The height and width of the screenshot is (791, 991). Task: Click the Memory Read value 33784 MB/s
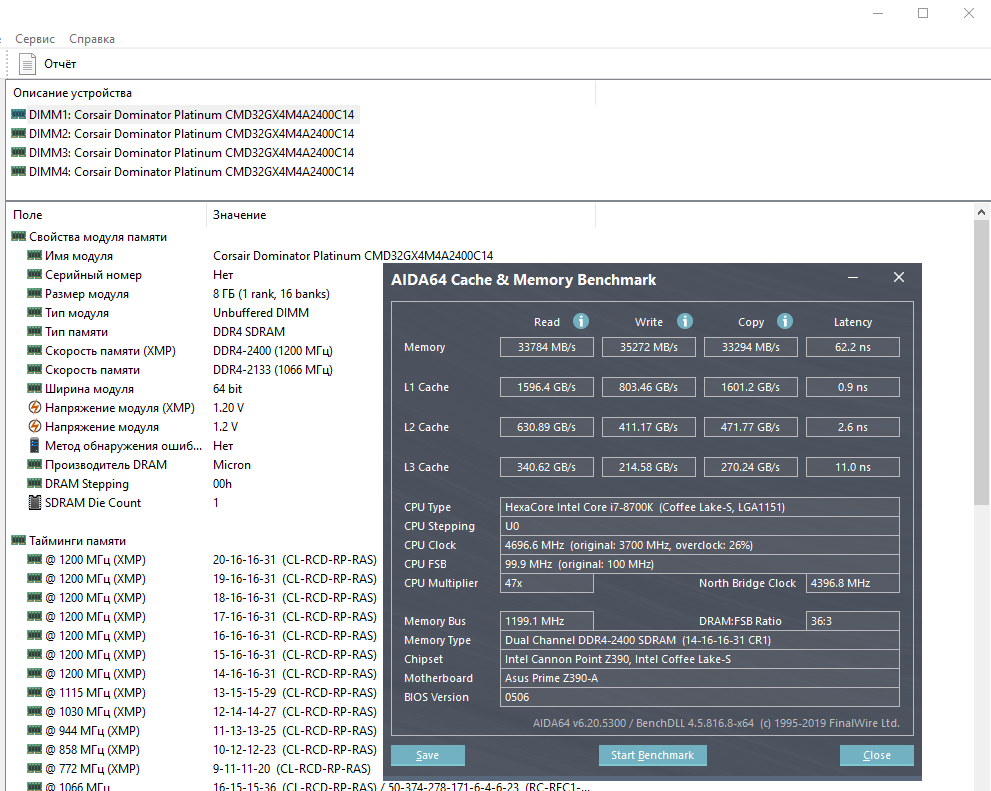click(x=547, y=347)
